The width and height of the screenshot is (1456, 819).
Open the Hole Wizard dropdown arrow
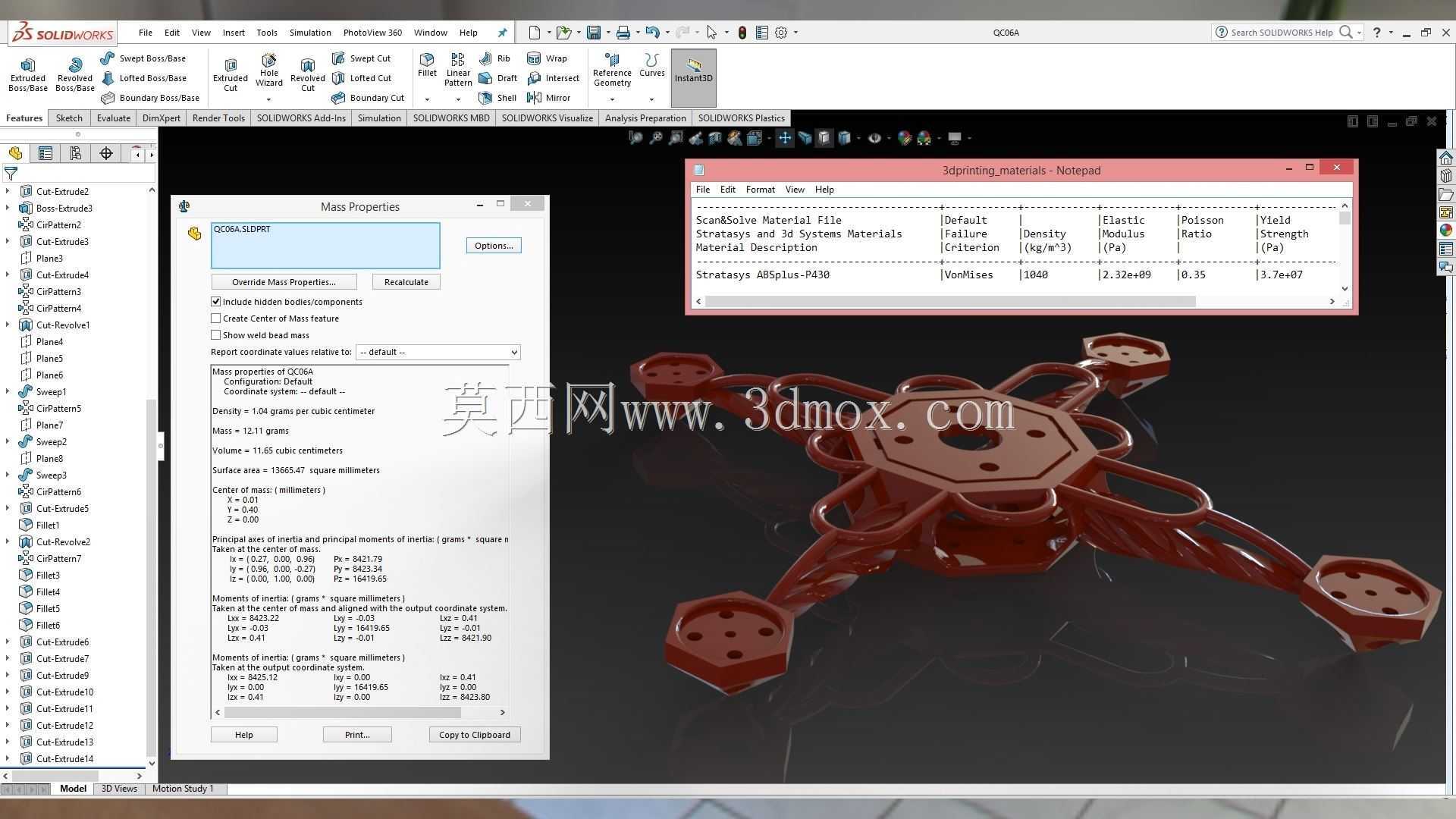pos(268,99)
